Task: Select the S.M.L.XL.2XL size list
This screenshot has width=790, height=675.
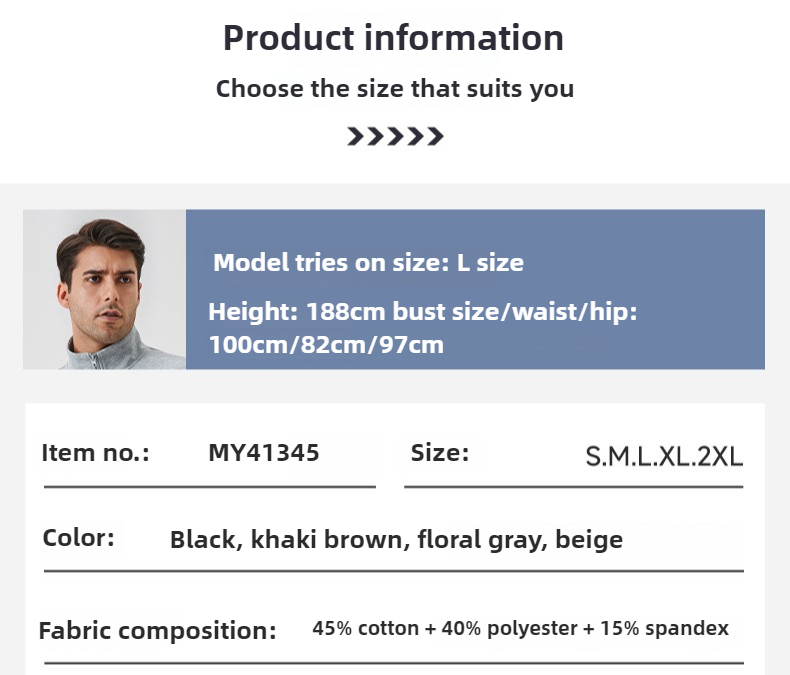Action: click(664, 457)
